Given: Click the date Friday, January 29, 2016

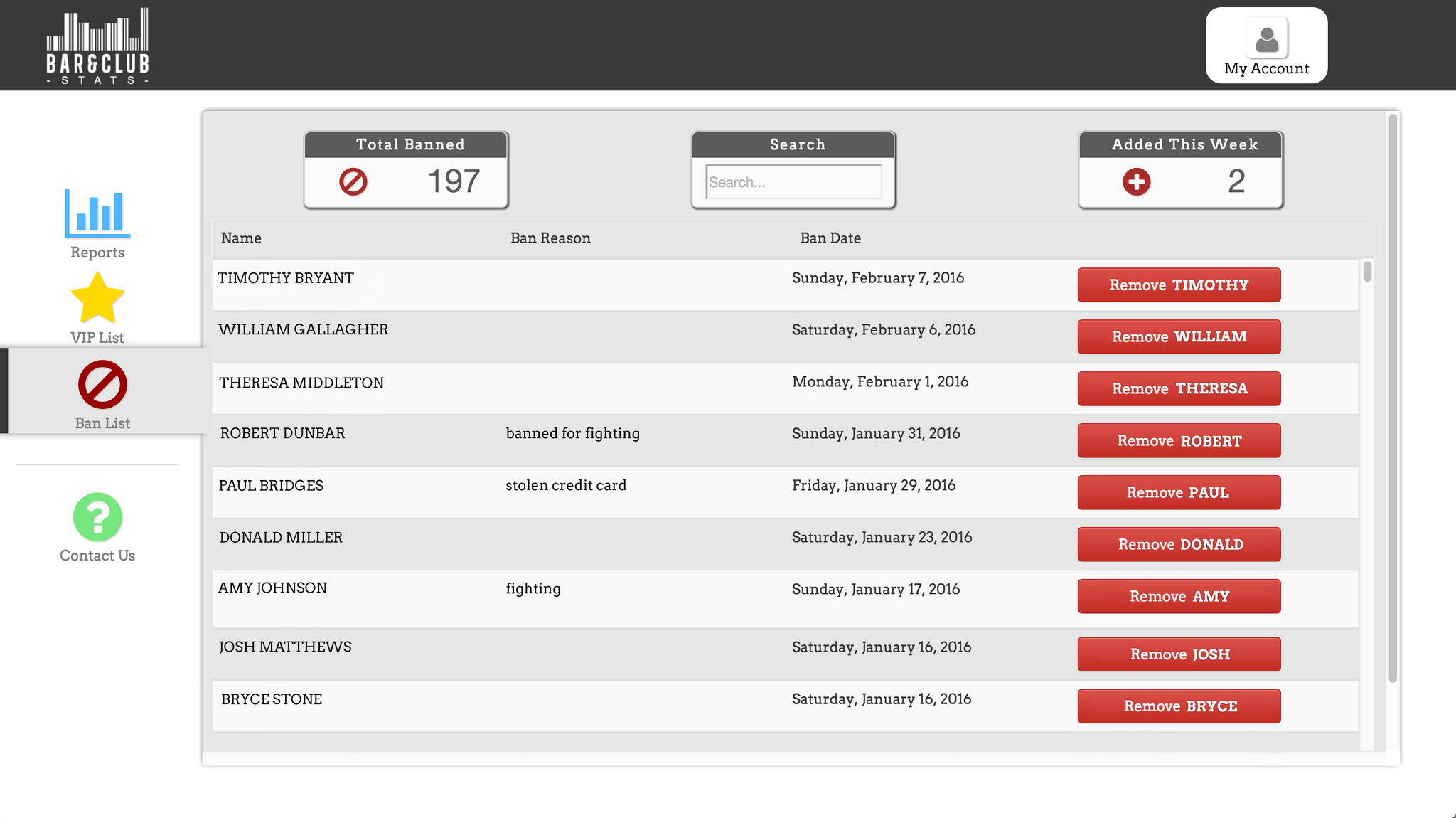Looking at the screenshot, I should click(x=874, y=486).
